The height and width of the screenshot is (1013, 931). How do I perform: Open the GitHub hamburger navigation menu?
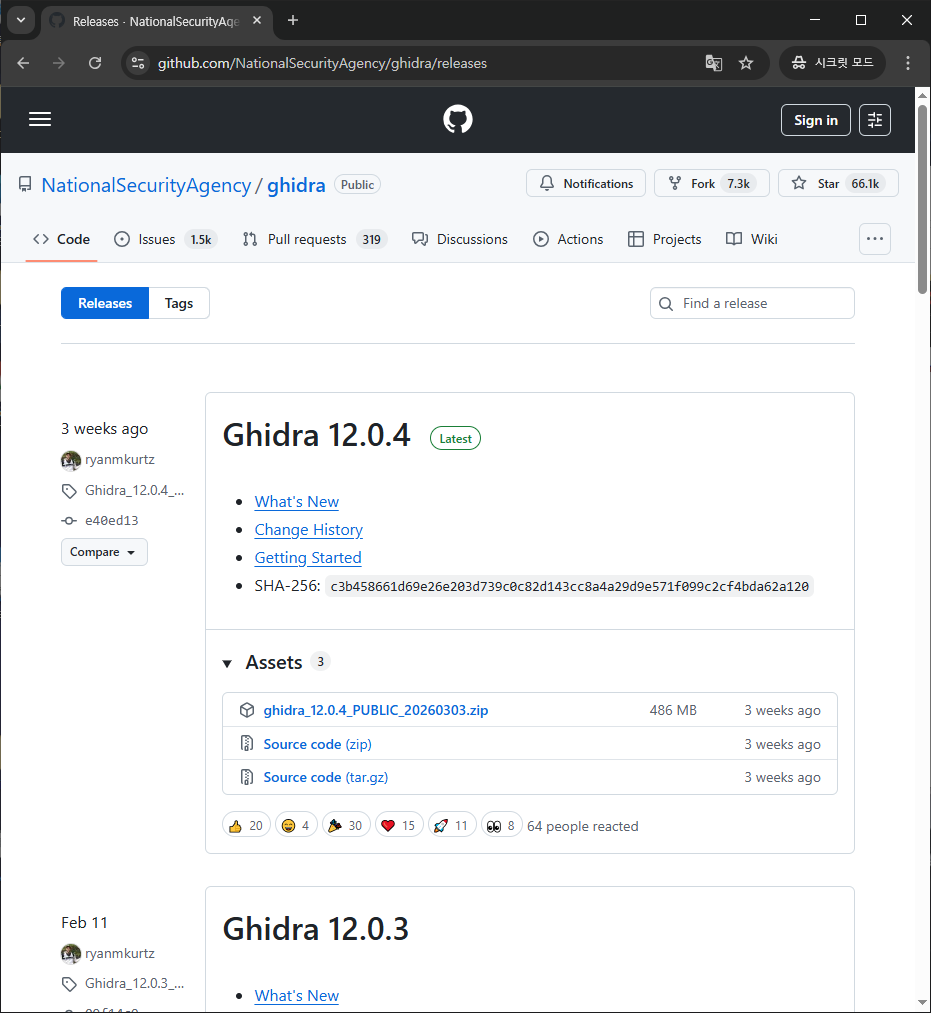(40, 120)
